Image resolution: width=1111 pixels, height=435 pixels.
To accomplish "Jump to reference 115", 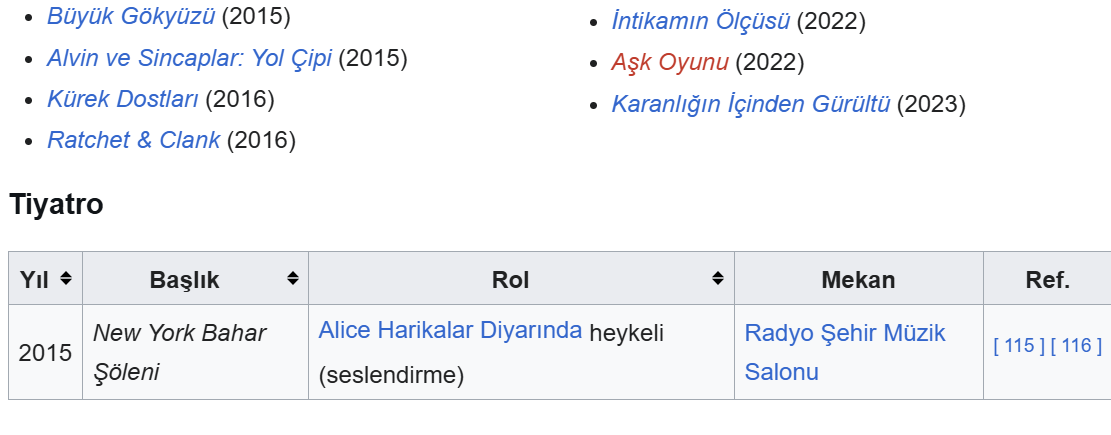I will tap(1019, 346).
